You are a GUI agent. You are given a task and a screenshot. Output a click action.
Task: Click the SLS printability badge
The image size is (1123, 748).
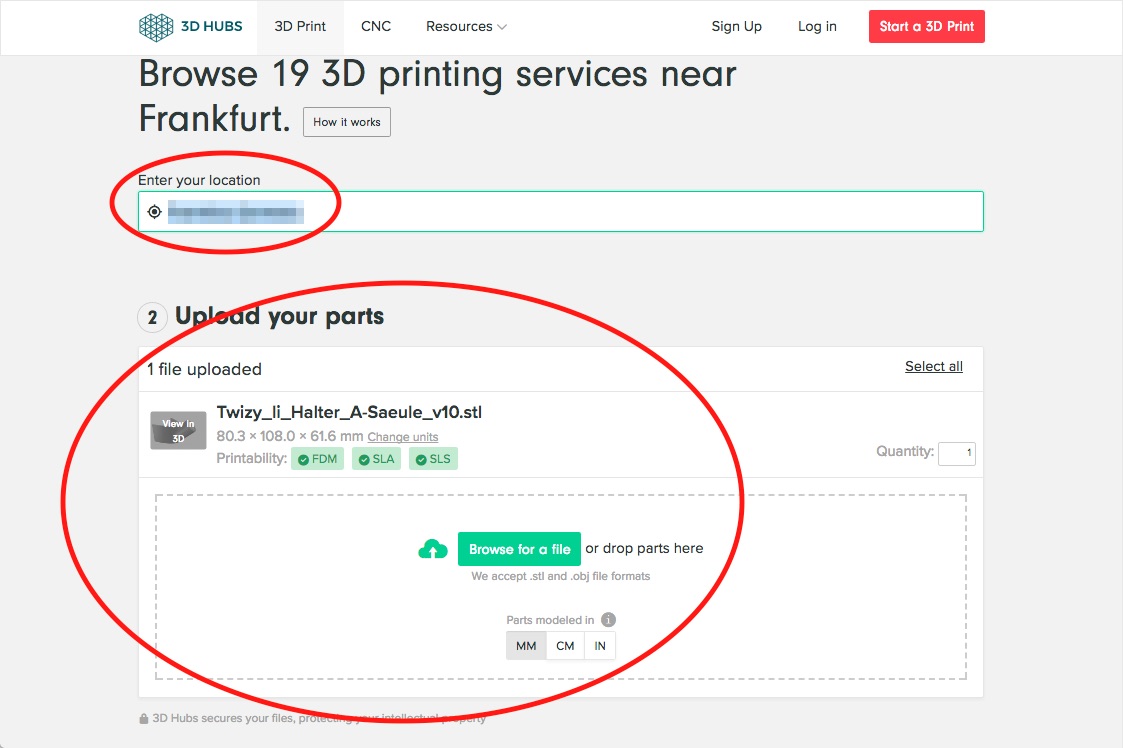click(x=433, y=459)
